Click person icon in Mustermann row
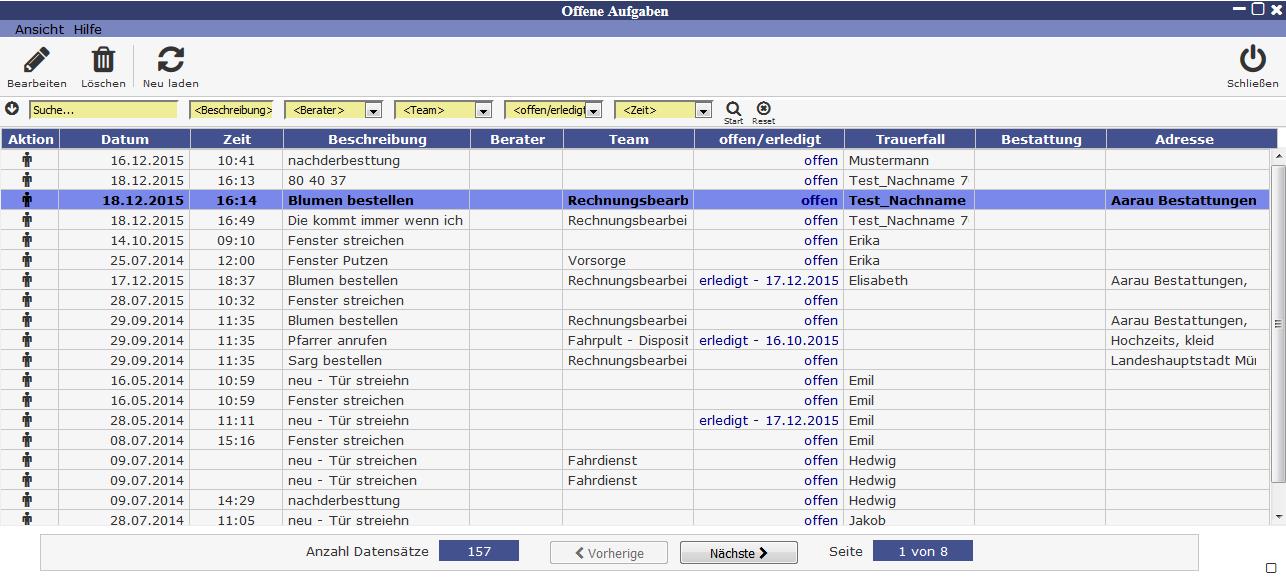1286x582 pixels. tap(28, 160)
